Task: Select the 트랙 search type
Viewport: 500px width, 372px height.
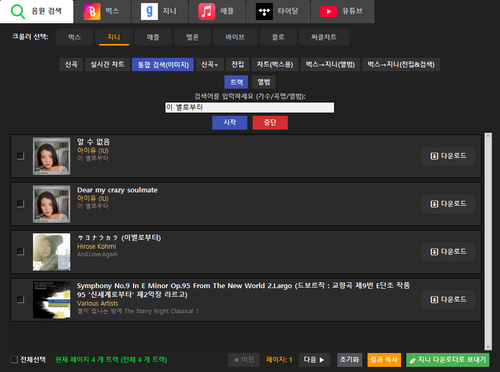Action: tap(236, 82)
